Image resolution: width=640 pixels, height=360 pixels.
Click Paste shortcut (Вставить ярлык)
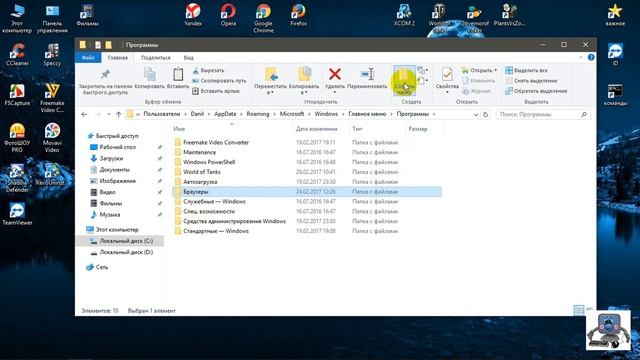216,91
